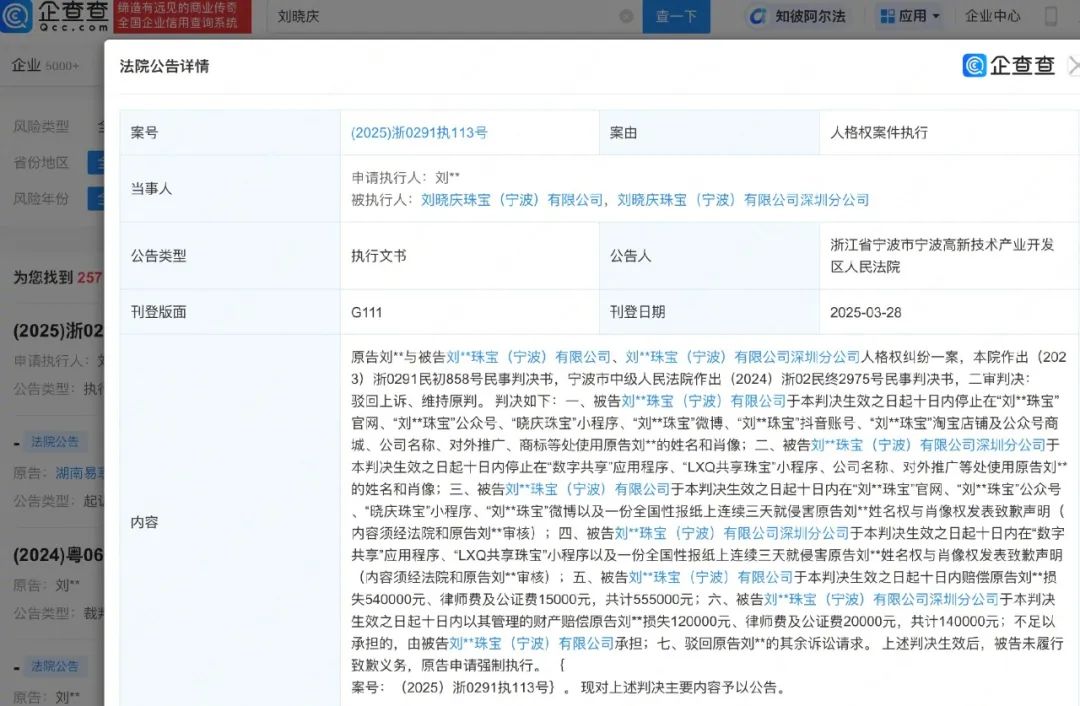Screen dimensions: 1080x706
Task: Open 企业中心 from top navigation
Action: [x=993, y=16]
